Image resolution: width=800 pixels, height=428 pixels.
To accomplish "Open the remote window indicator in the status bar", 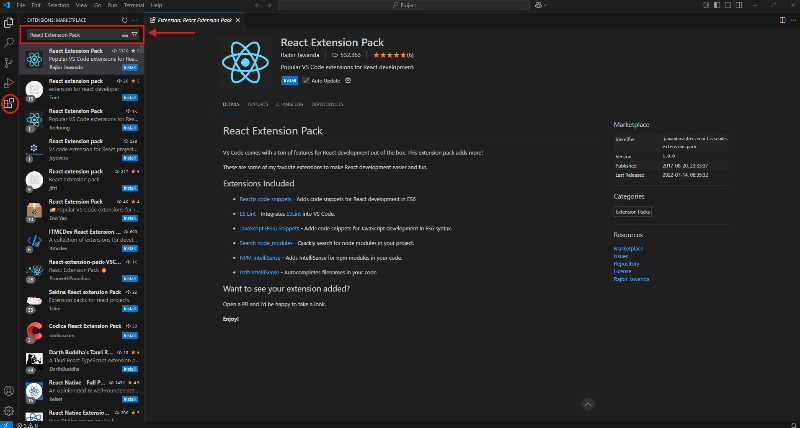I will point(6,424).
